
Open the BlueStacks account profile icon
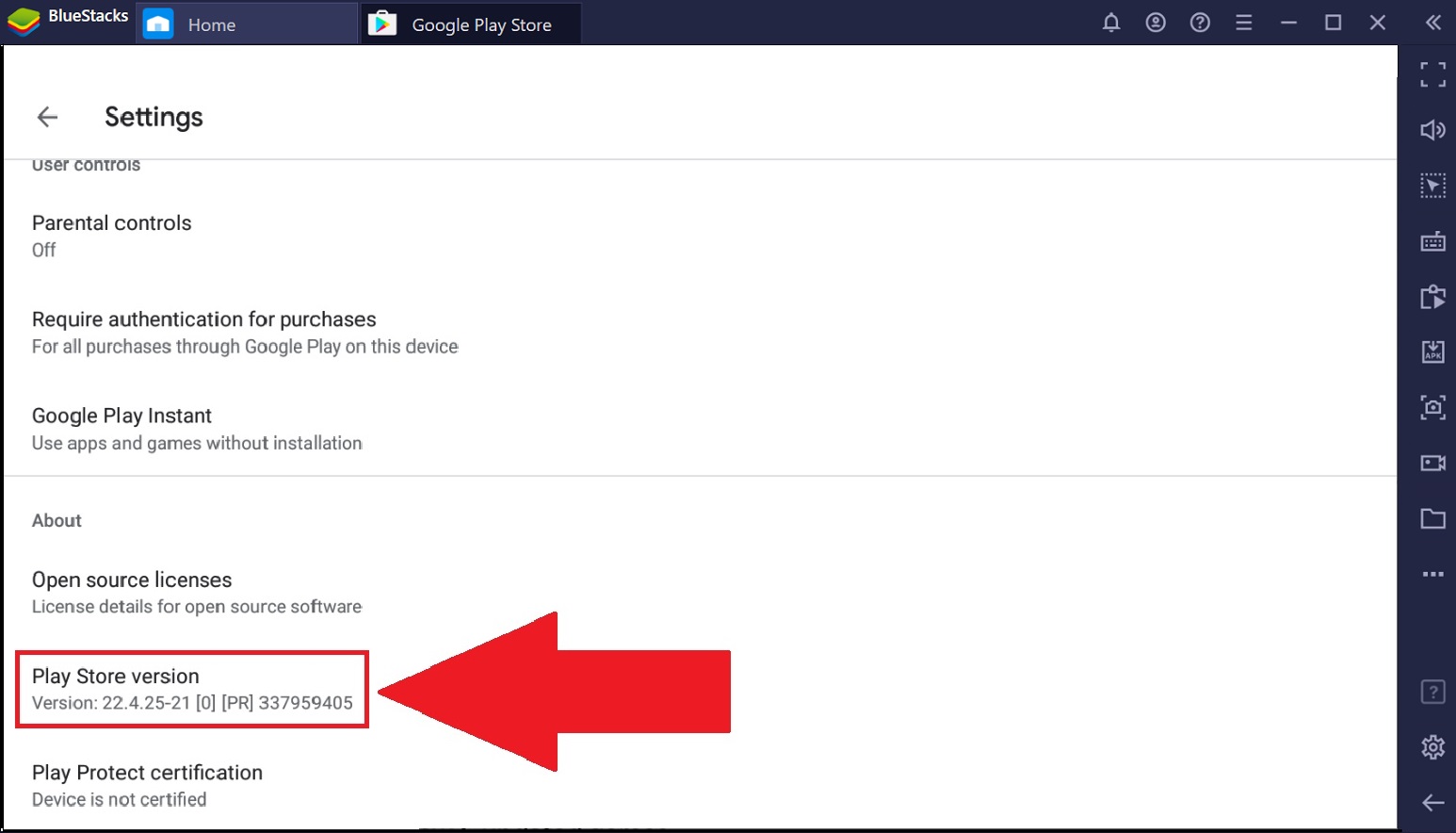1156,23
